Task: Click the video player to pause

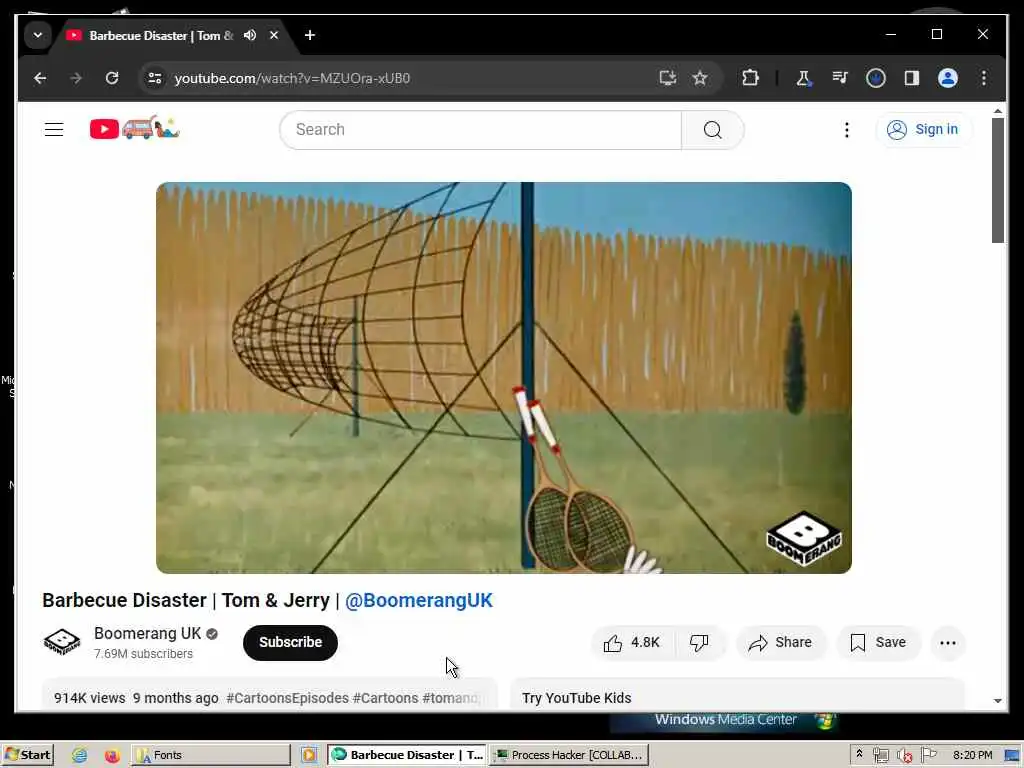Action: [504, 377]
